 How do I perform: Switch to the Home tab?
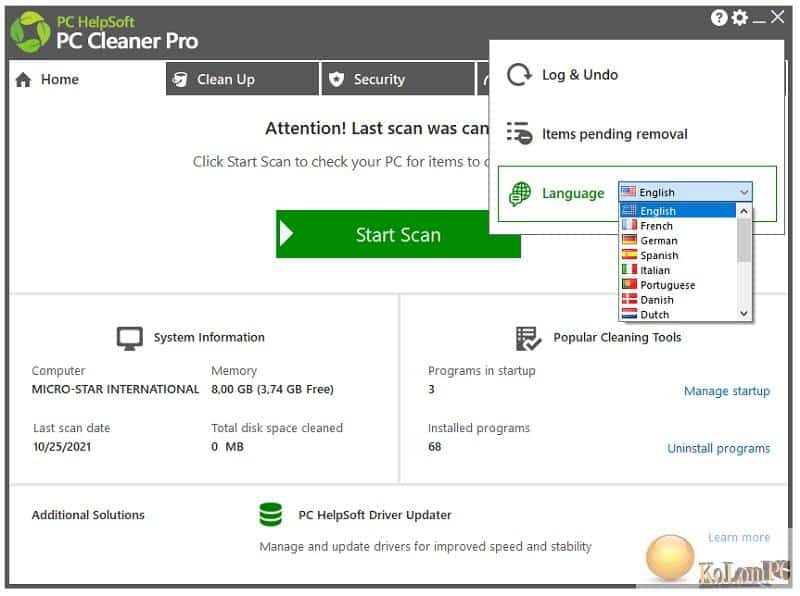click(x=87, y=80)
